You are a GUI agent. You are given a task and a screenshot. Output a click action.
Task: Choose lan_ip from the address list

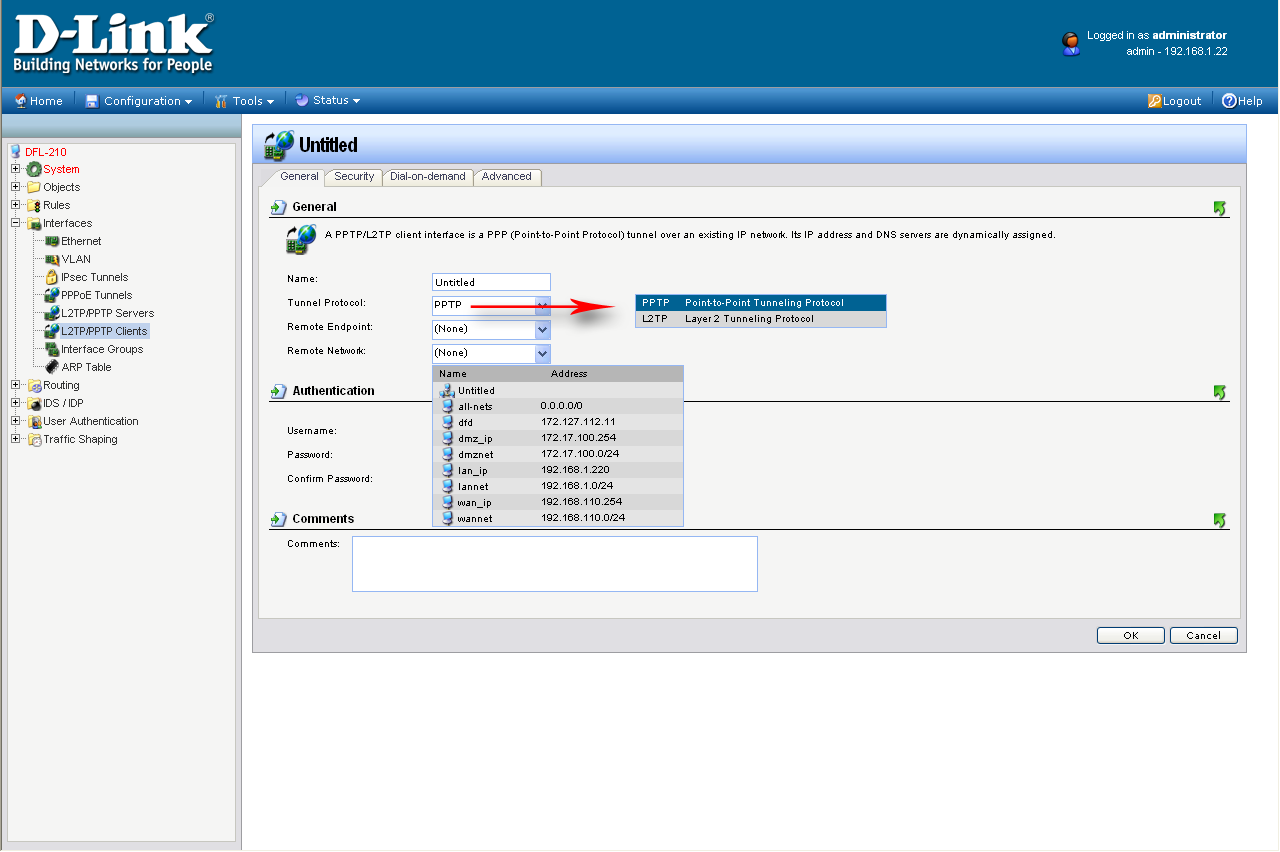pos(558,470)
